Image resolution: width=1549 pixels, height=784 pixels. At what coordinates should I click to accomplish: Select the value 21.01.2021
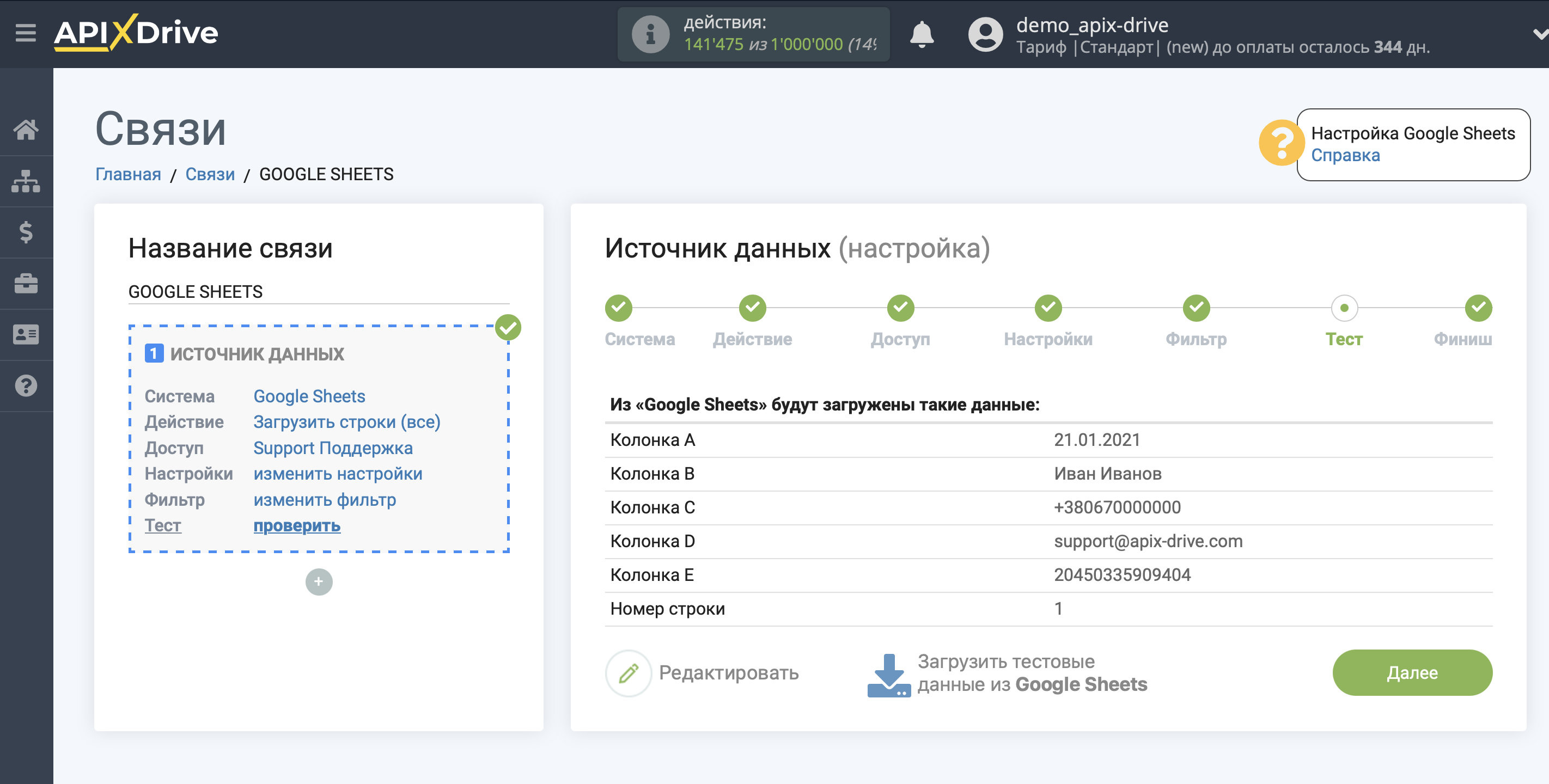(x=1097, y=440)
